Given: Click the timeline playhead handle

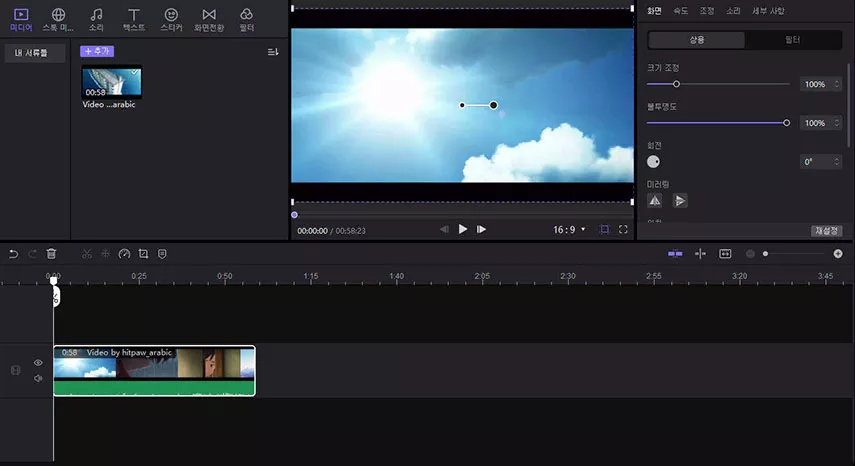Looking at the screenshot, I should [x=53, y=280].
